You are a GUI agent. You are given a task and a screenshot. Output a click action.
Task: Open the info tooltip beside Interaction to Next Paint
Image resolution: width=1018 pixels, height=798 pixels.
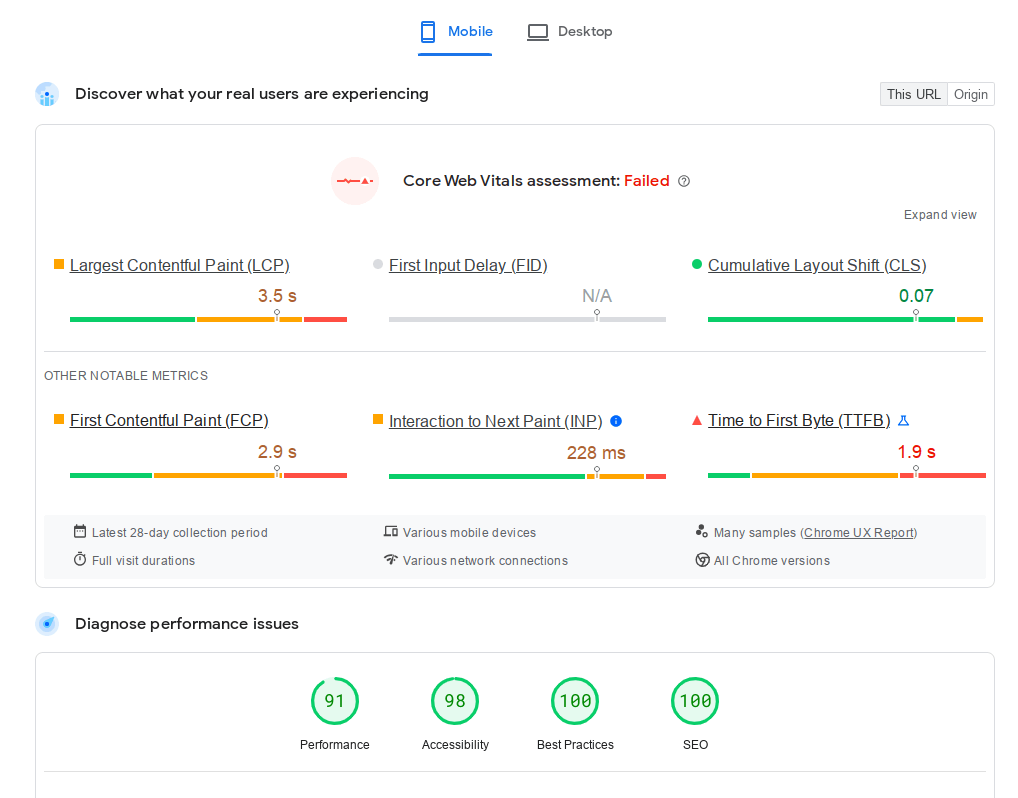pos(616,421)
